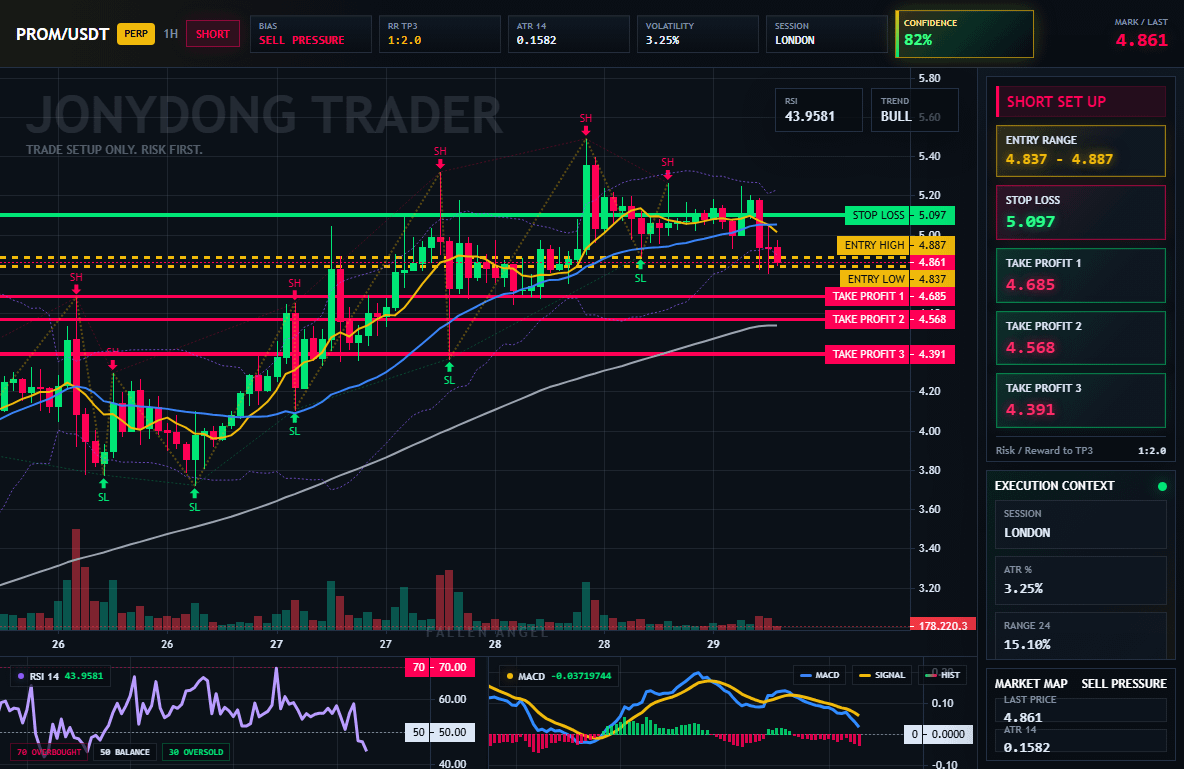
Task: Click the red 70 level tag on RSI panel
Action: (x=441, y=667)
